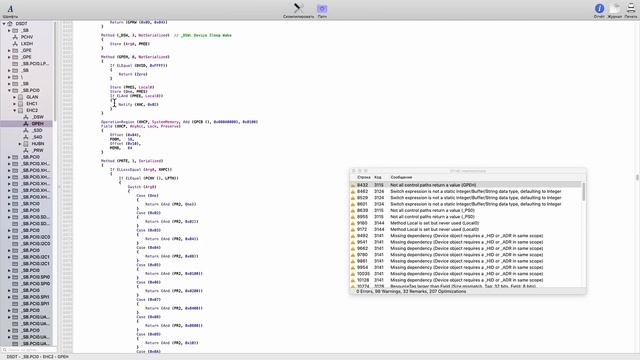Click the sidebar filter search field
Viewport: 640px width, 360px height.
coord(29,350)
